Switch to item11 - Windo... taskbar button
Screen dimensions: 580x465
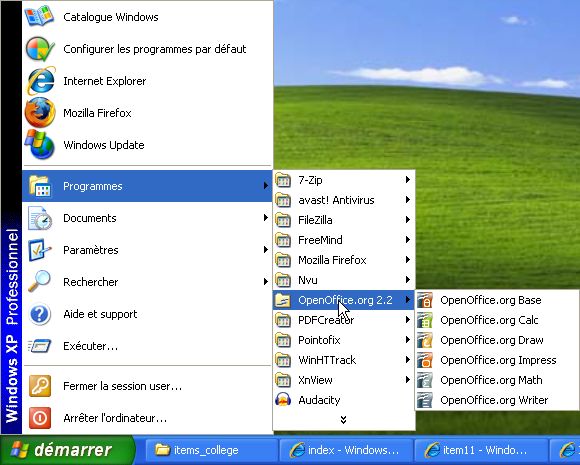pos(481,450)
